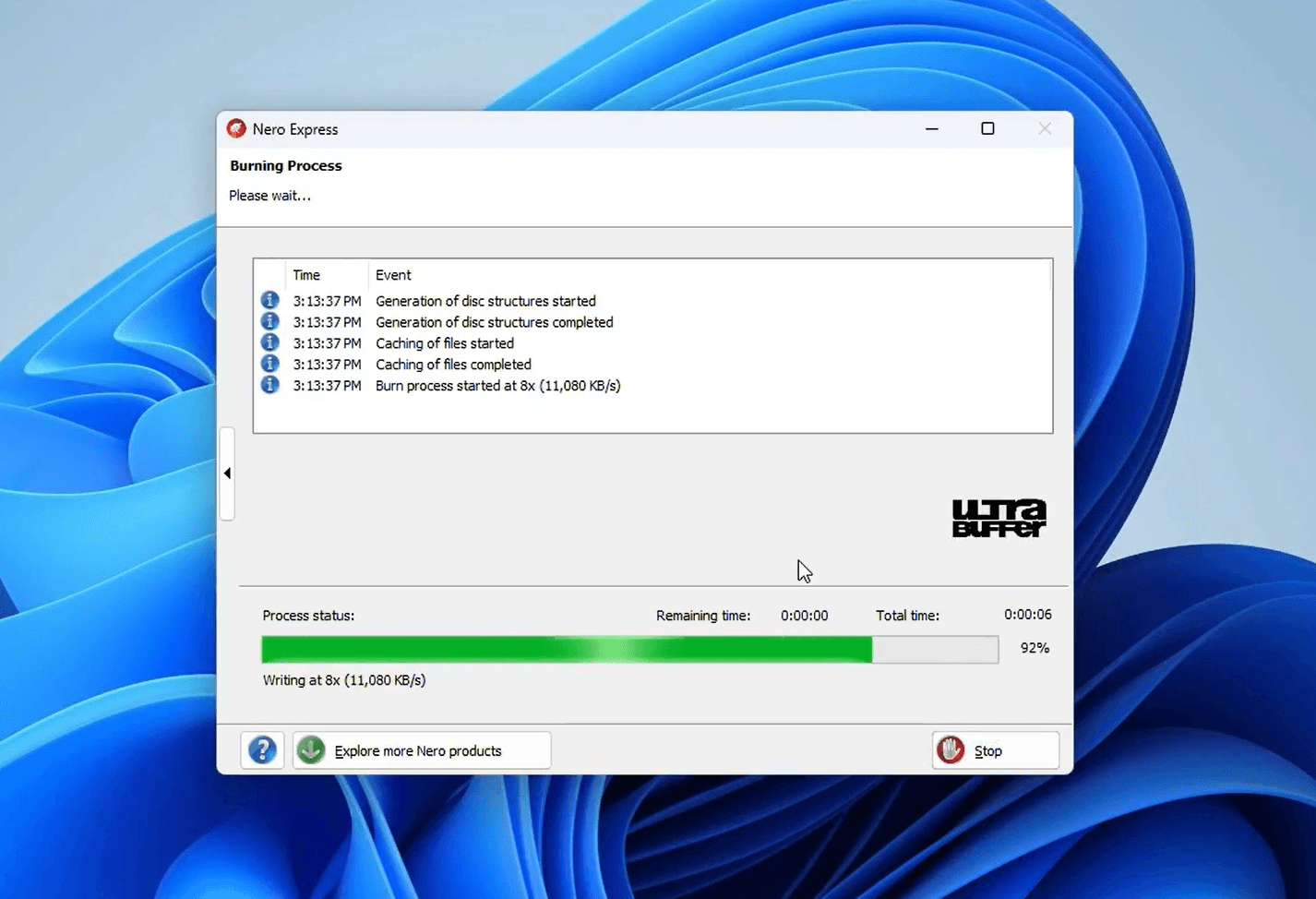Click the red hand Stop icon
The image size is (1316, 899).
pyautogui.click(x=951, y=750)
